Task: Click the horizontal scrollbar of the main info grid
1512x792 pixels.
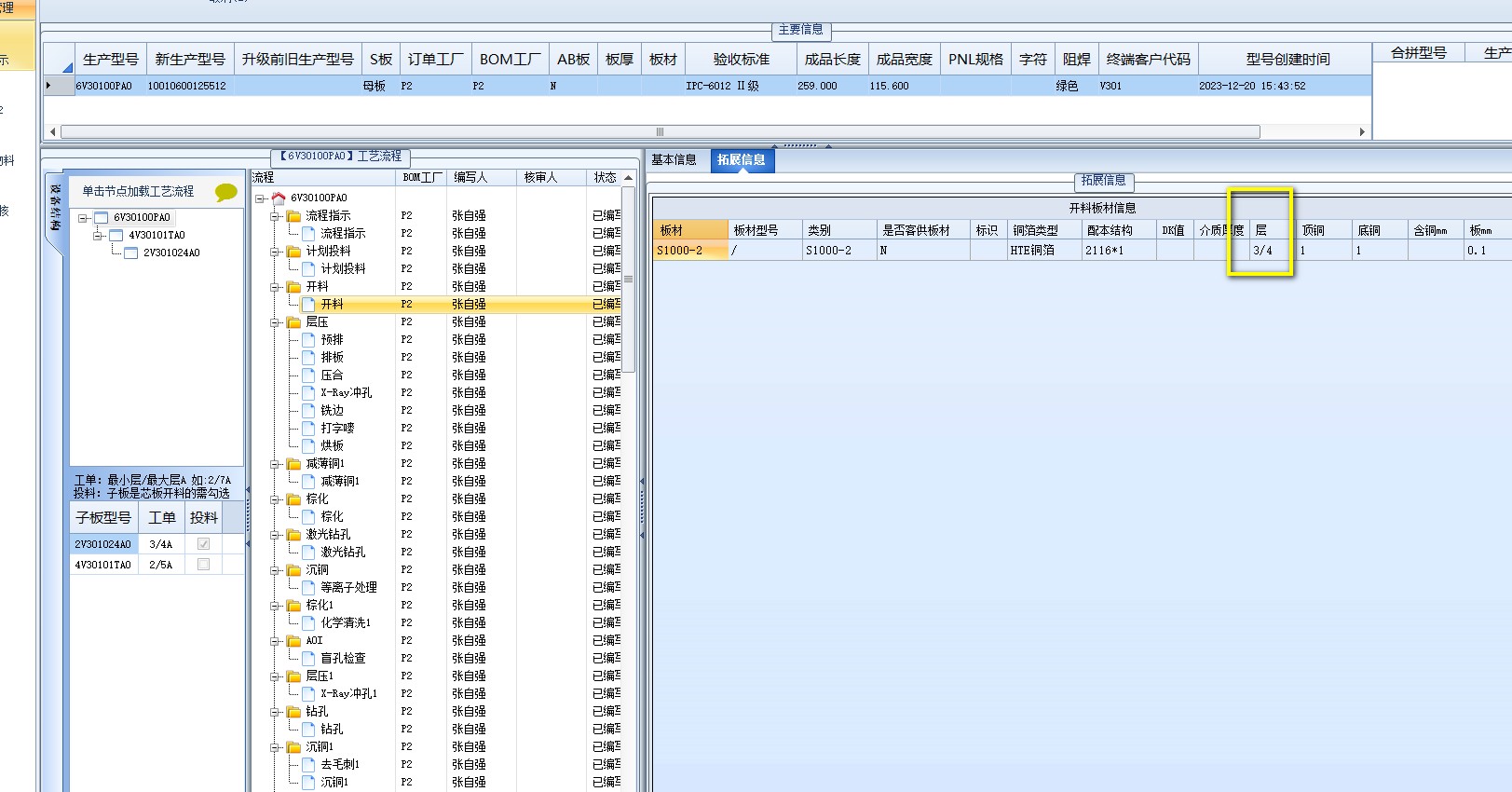Action: coord(660,131)
